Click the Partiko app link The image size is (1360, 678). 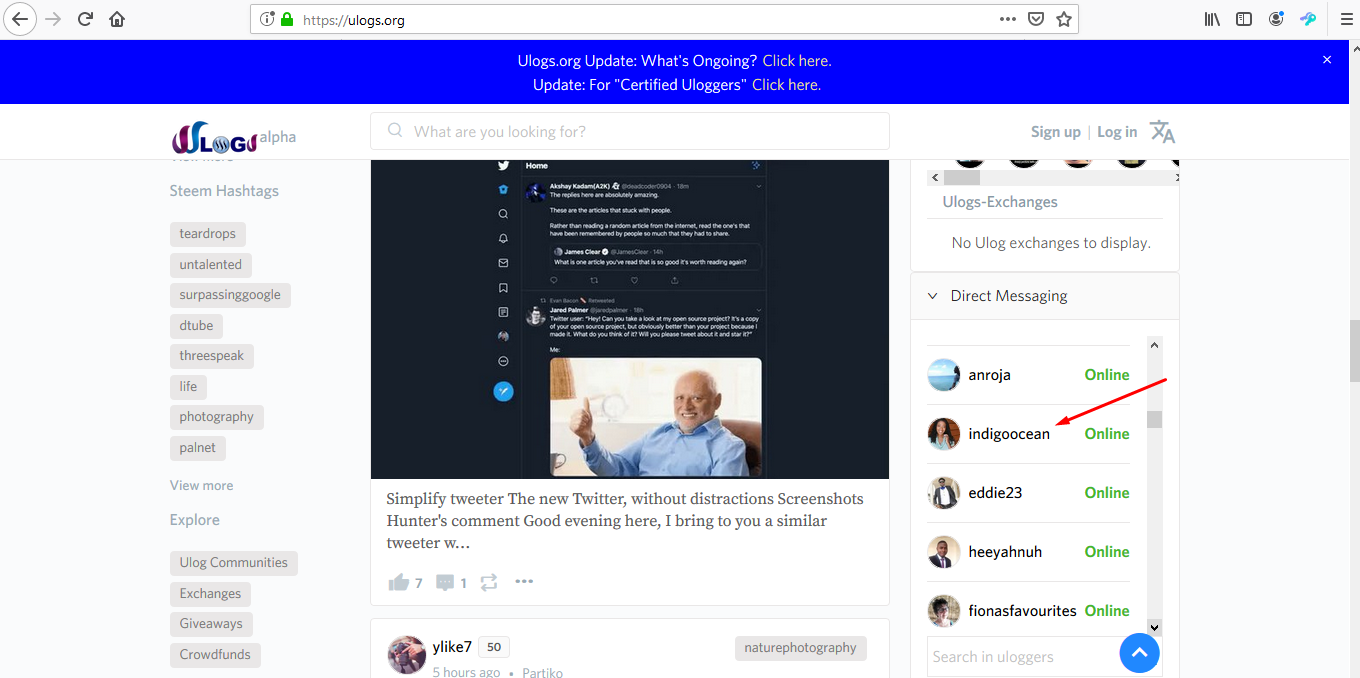click(x=542, y=672)
